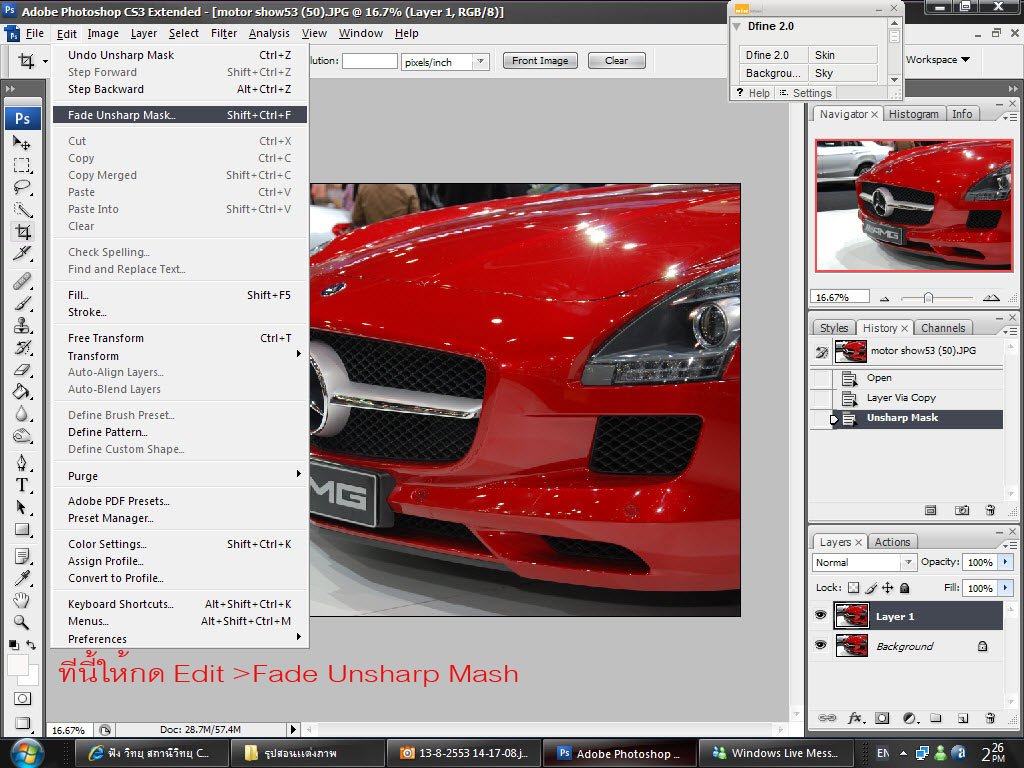This screenshot has width=1024, height=768.
Task: Click the delete layer trash icon
Action: click(990, 718)
